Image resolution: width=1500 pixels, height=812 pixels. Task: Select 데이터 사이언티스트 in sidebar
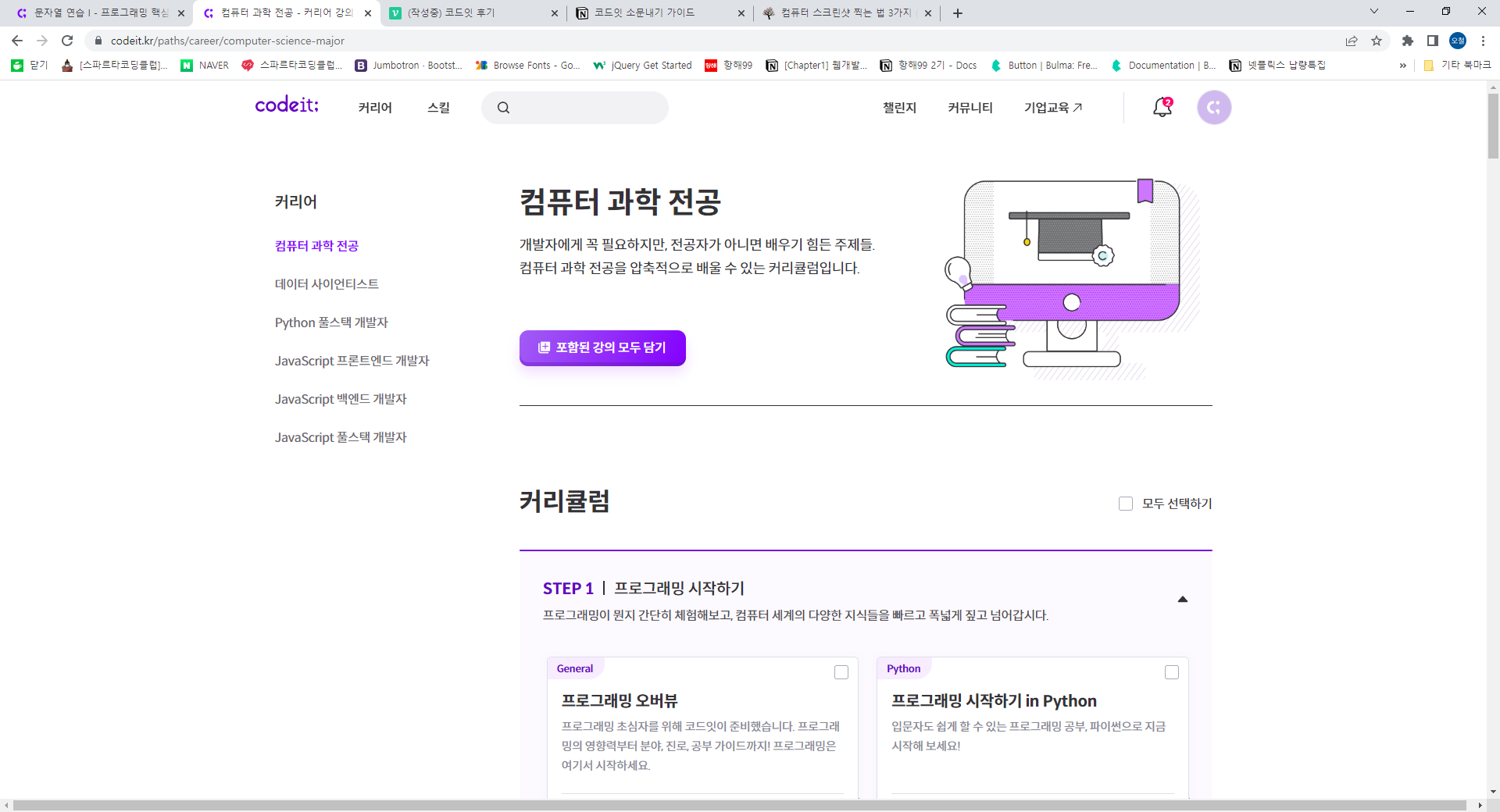[x=327, y=284]
